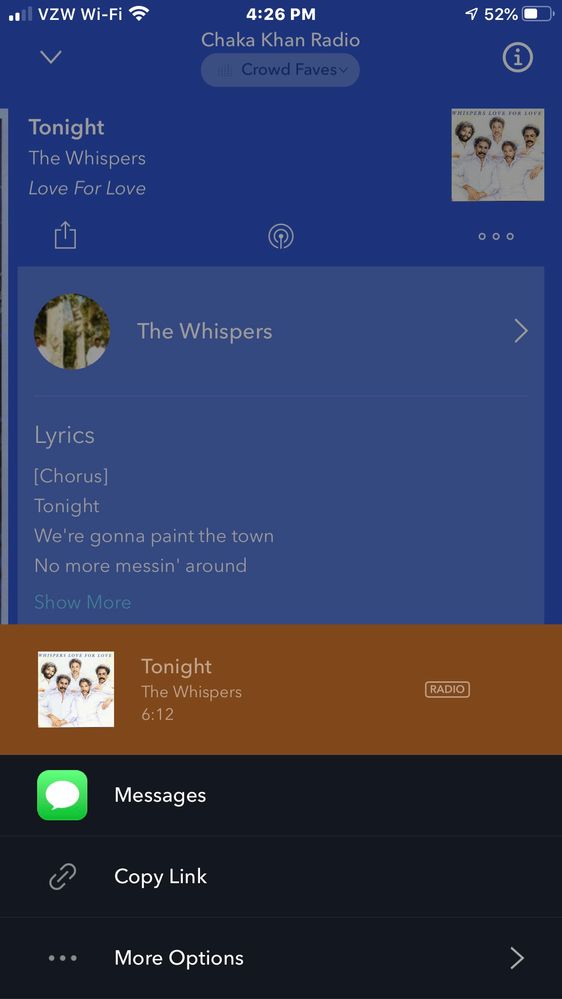Tap the album thumbnail in the share card
The height and width of the screenshot is (999, 562).
click(x=76, y=689)
